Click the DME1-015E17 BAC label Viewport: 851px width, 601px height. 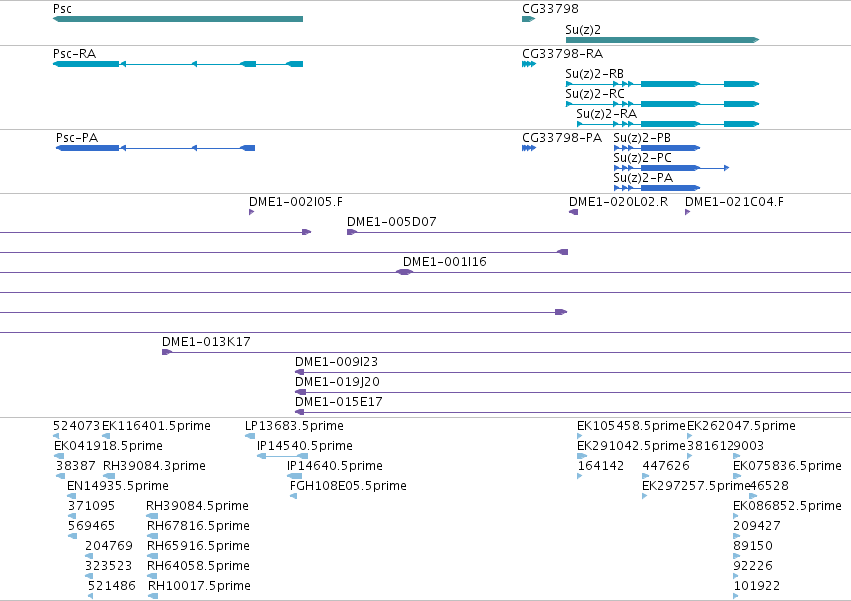point(339,402)
